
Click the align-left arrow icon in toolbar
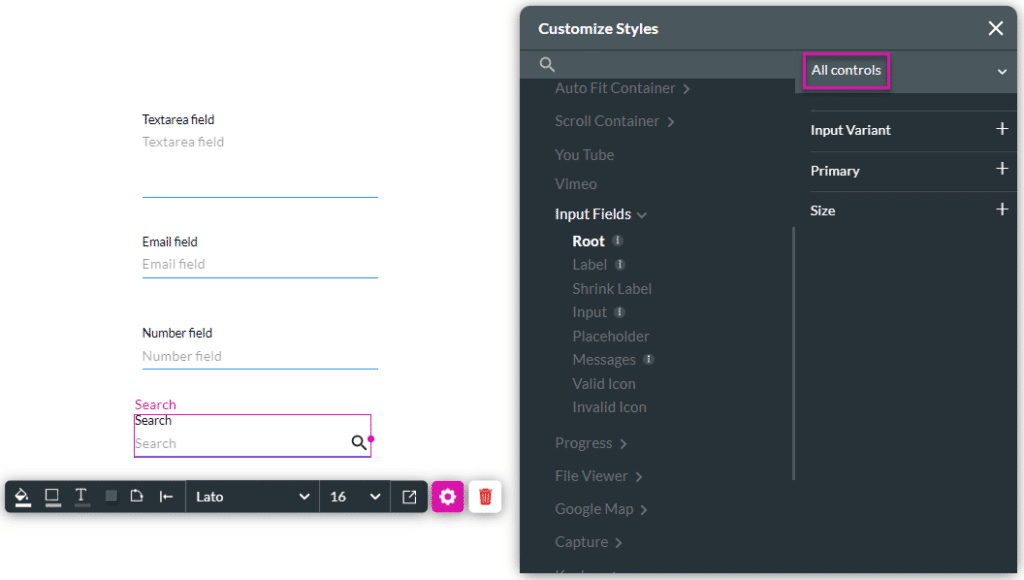pos(166,497)
